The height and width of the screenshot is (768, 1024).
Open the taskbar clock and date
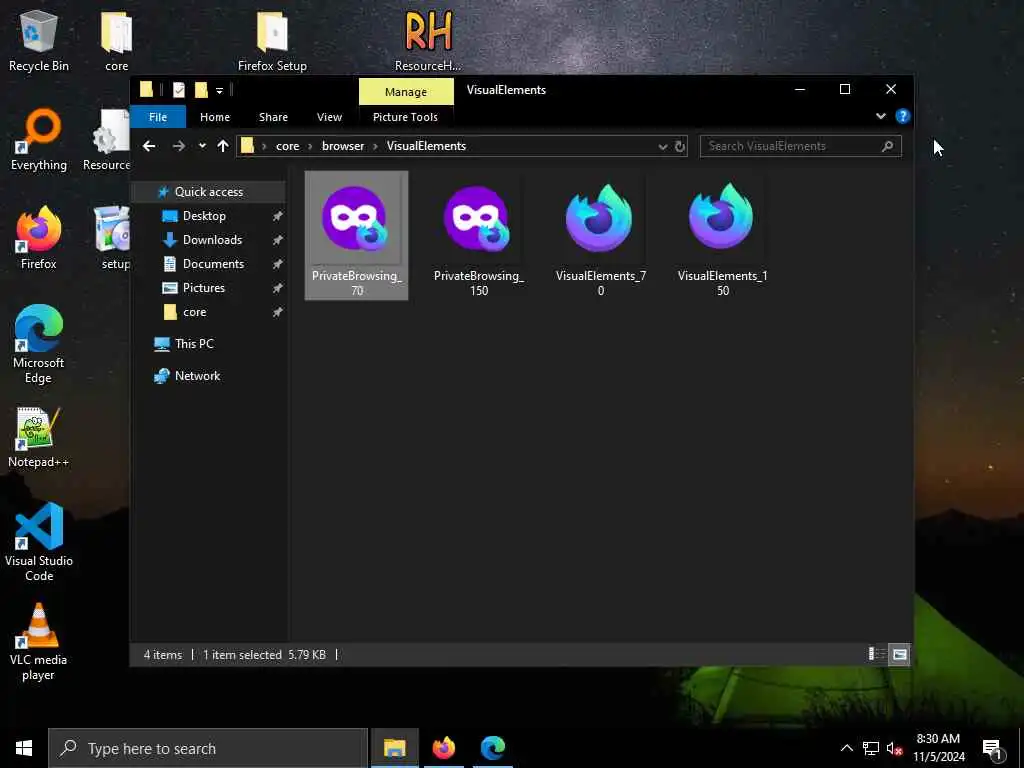coord(938,748)
